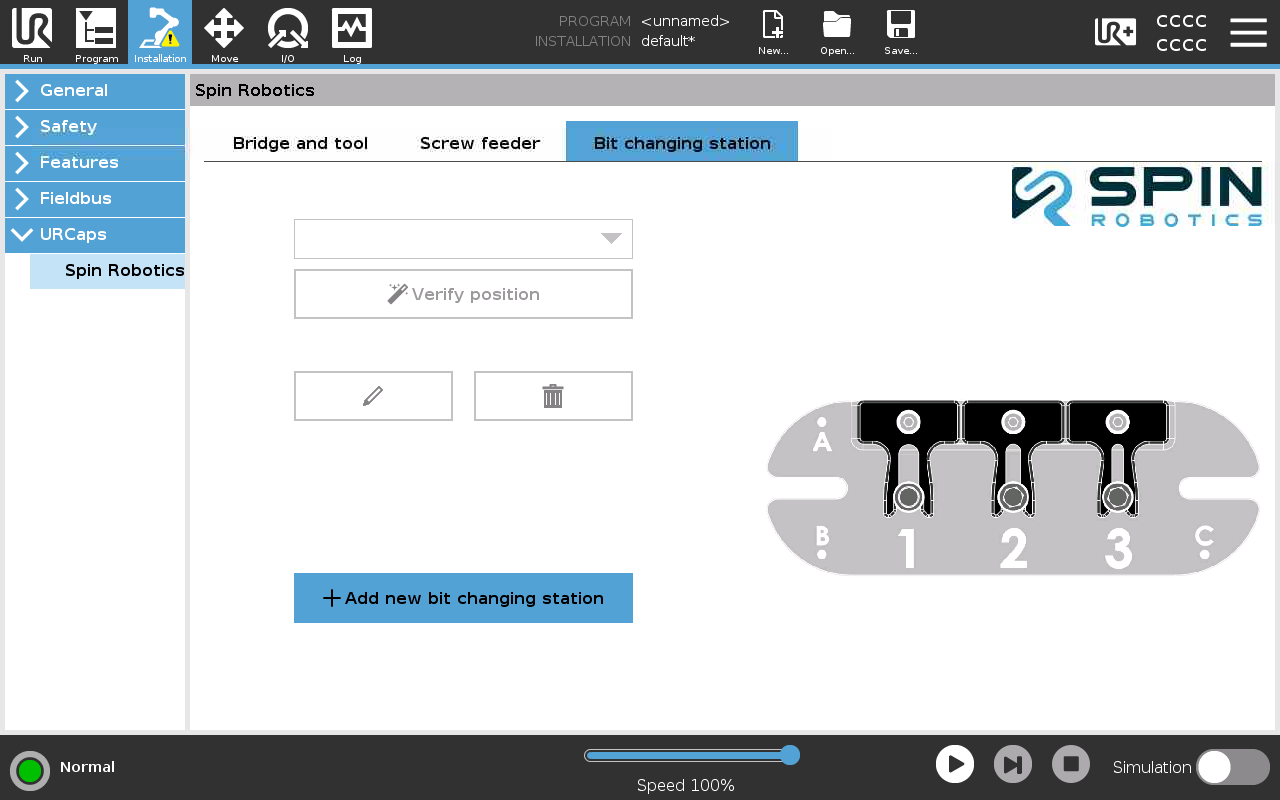Select Spin Robotics in sidebar
This screenshot has width=1280, height=800.
click(x=108, y=271)
